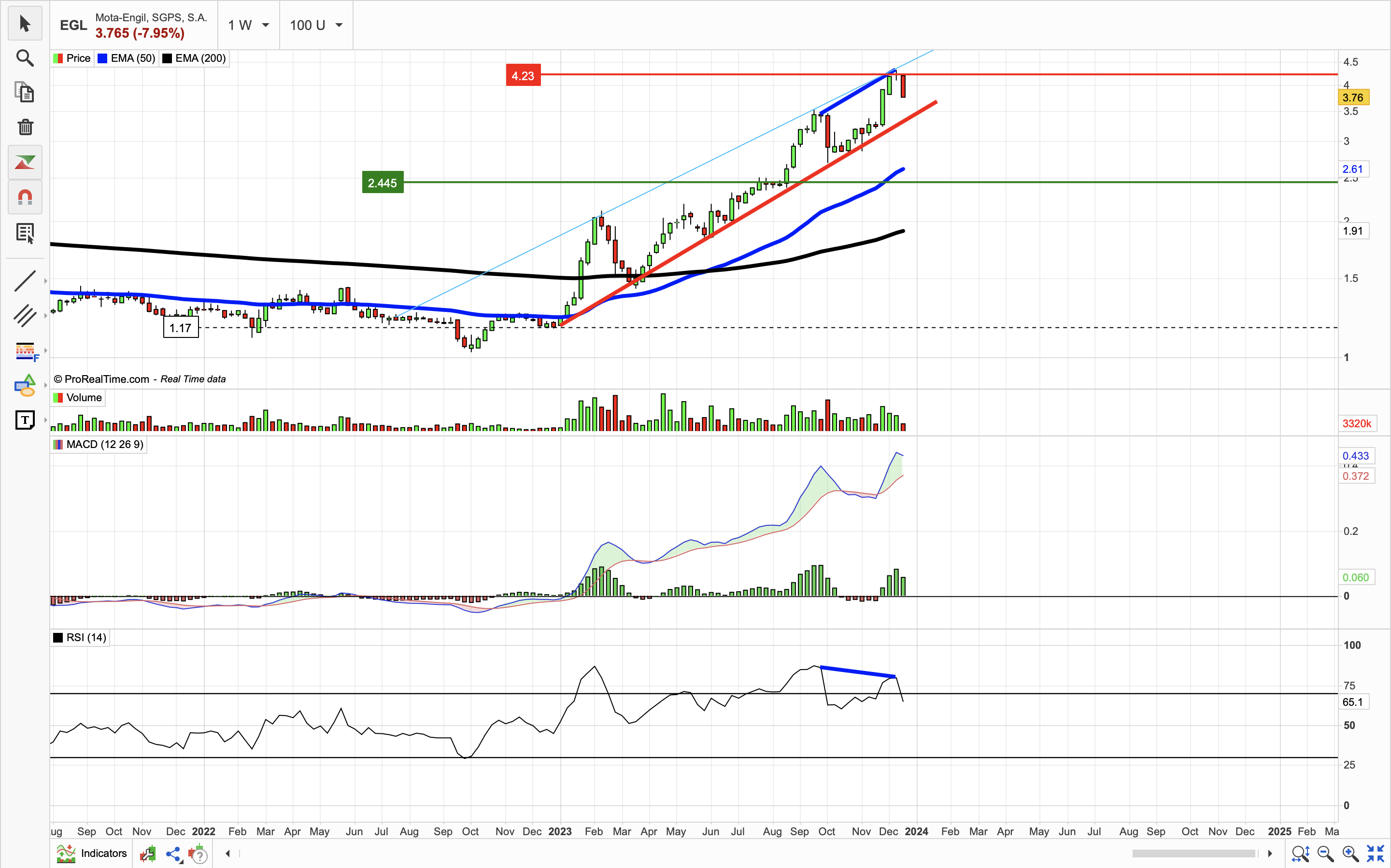Click the share chart icon
Screen dimensions: 1391x868
click(x=173, y=854)
